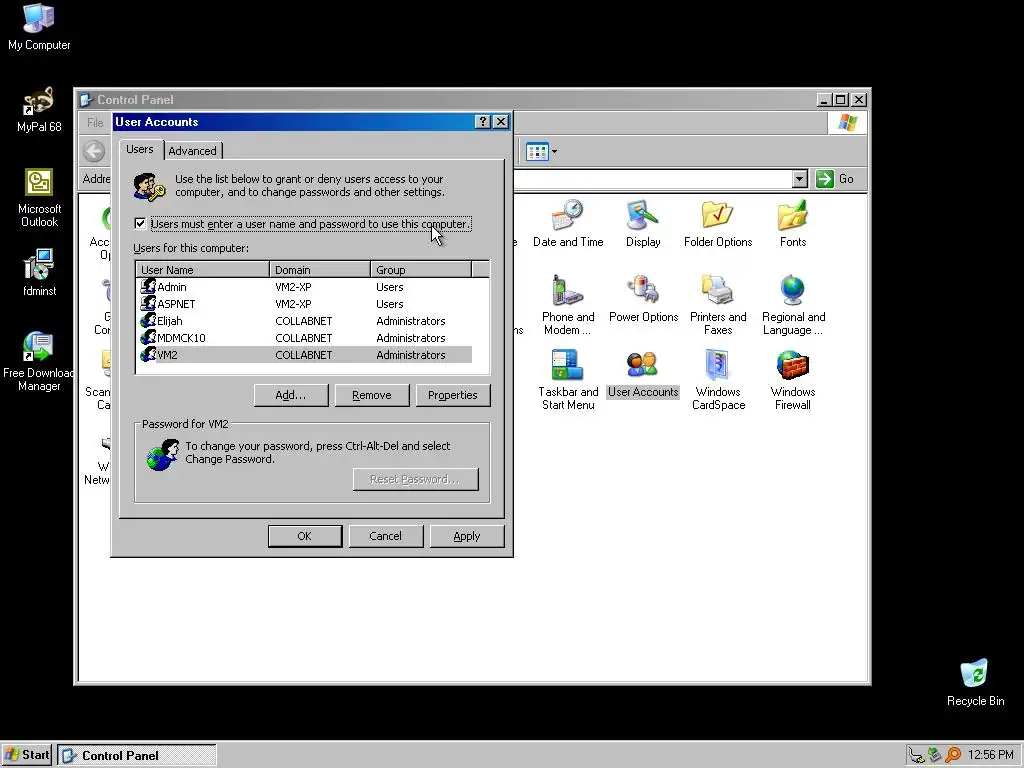Image resolution: width=1024 pixels, height=768 pixels.
Task: Select the MDMCK10 user row
Action: [304, 338]
